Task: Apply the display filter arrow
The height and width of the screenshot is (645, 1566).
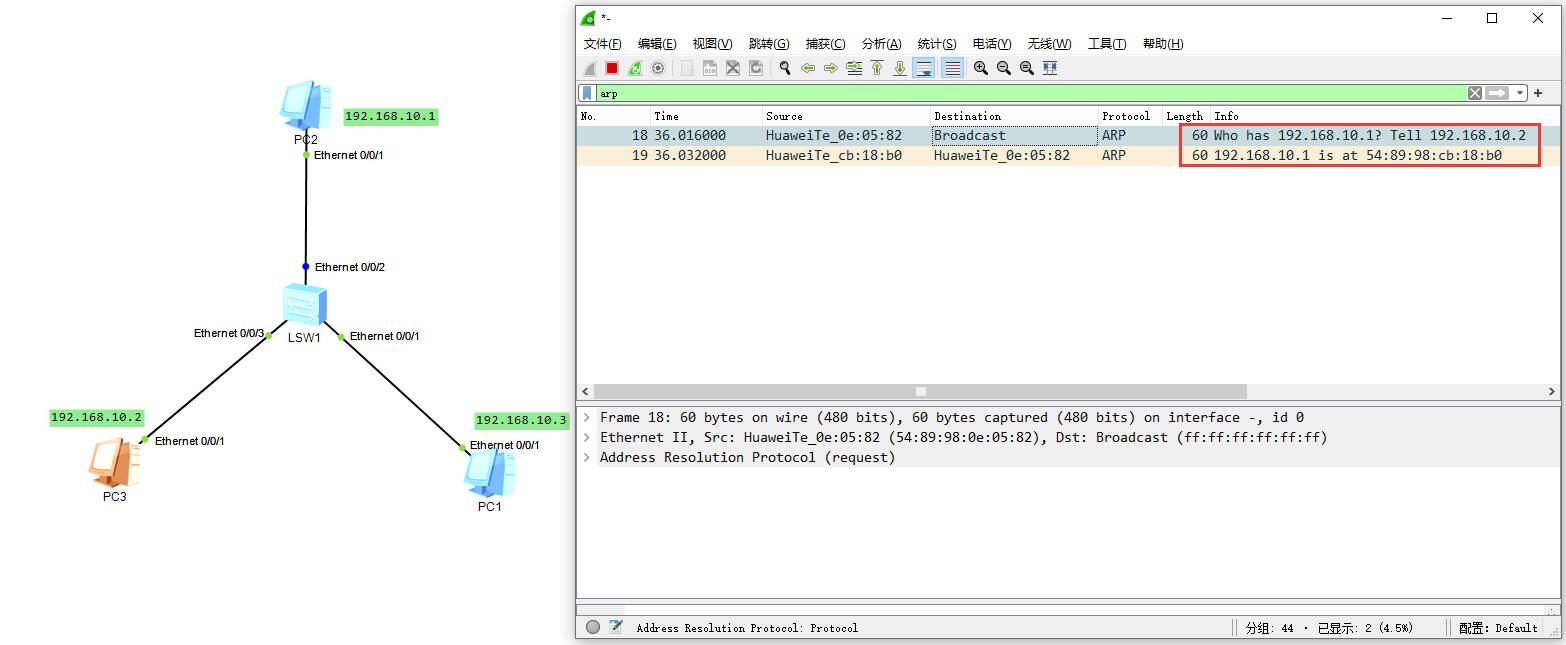Action: tap(1497, 93)
